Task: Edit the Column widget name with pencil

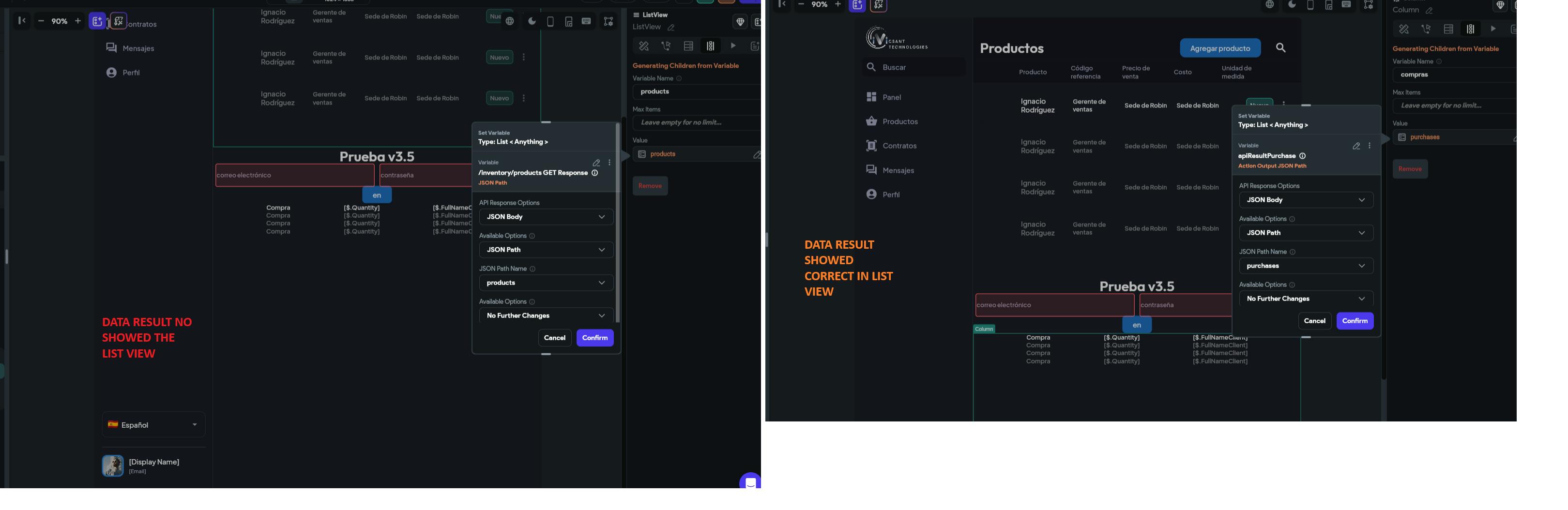Action: [x=1429, y=10]
